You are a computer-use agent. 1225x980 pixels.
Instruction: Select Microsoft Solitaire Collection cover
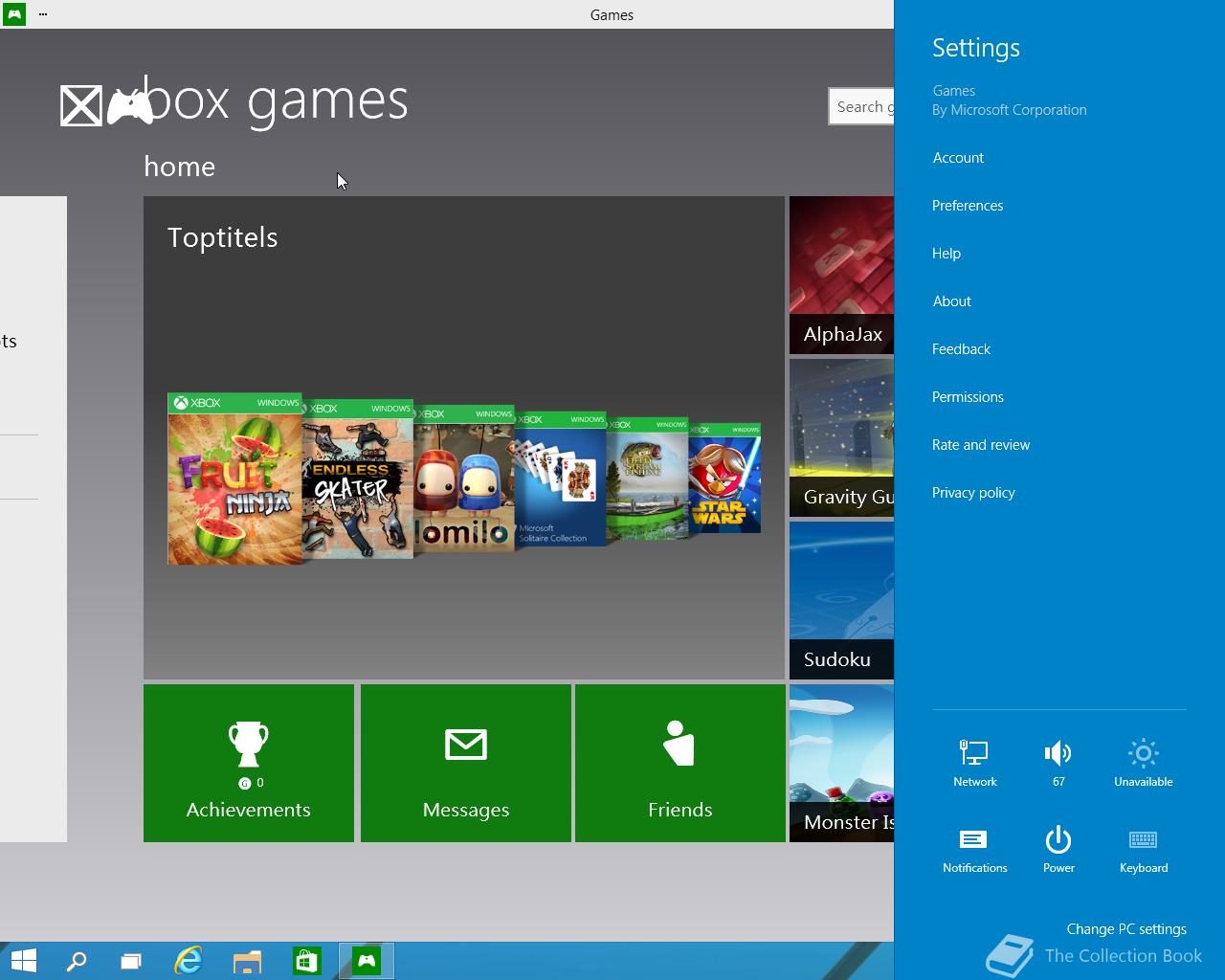(x=560, y=479)
